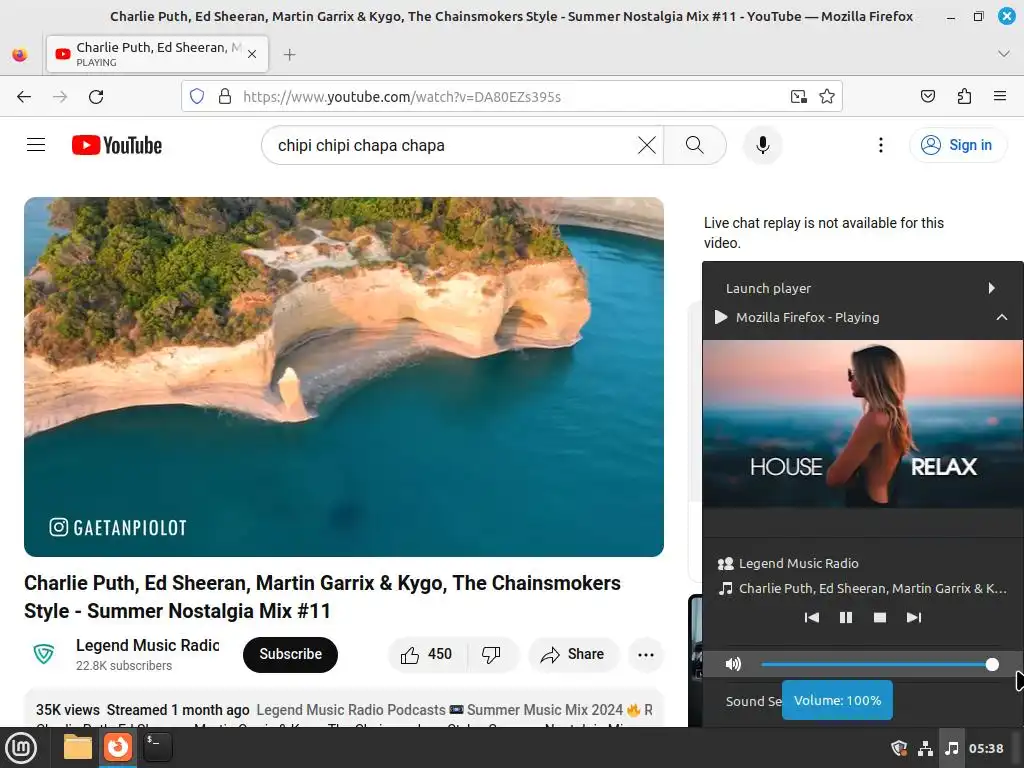Open the Files folder in taskbar
This screenshot has height=768, width=1024.
pyautogui.click(x=78, y=747)
